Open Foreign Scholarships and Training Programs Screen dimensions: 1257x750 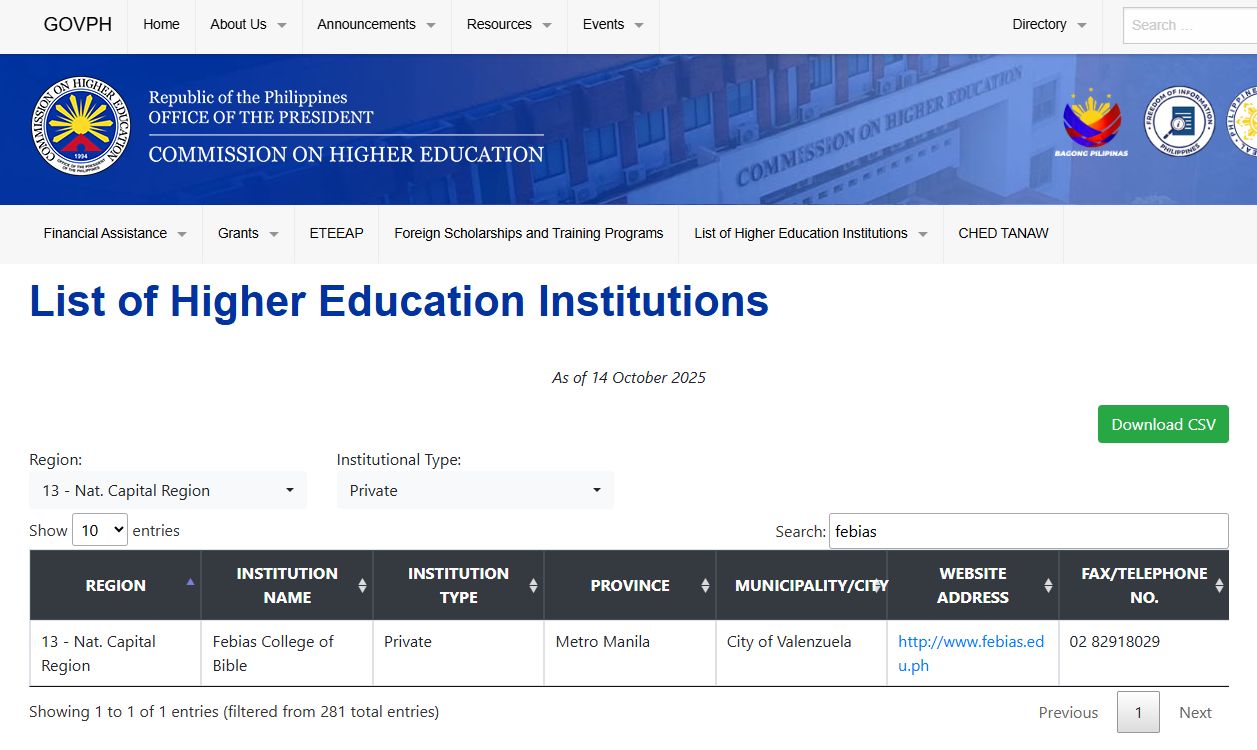pos(529,233)
